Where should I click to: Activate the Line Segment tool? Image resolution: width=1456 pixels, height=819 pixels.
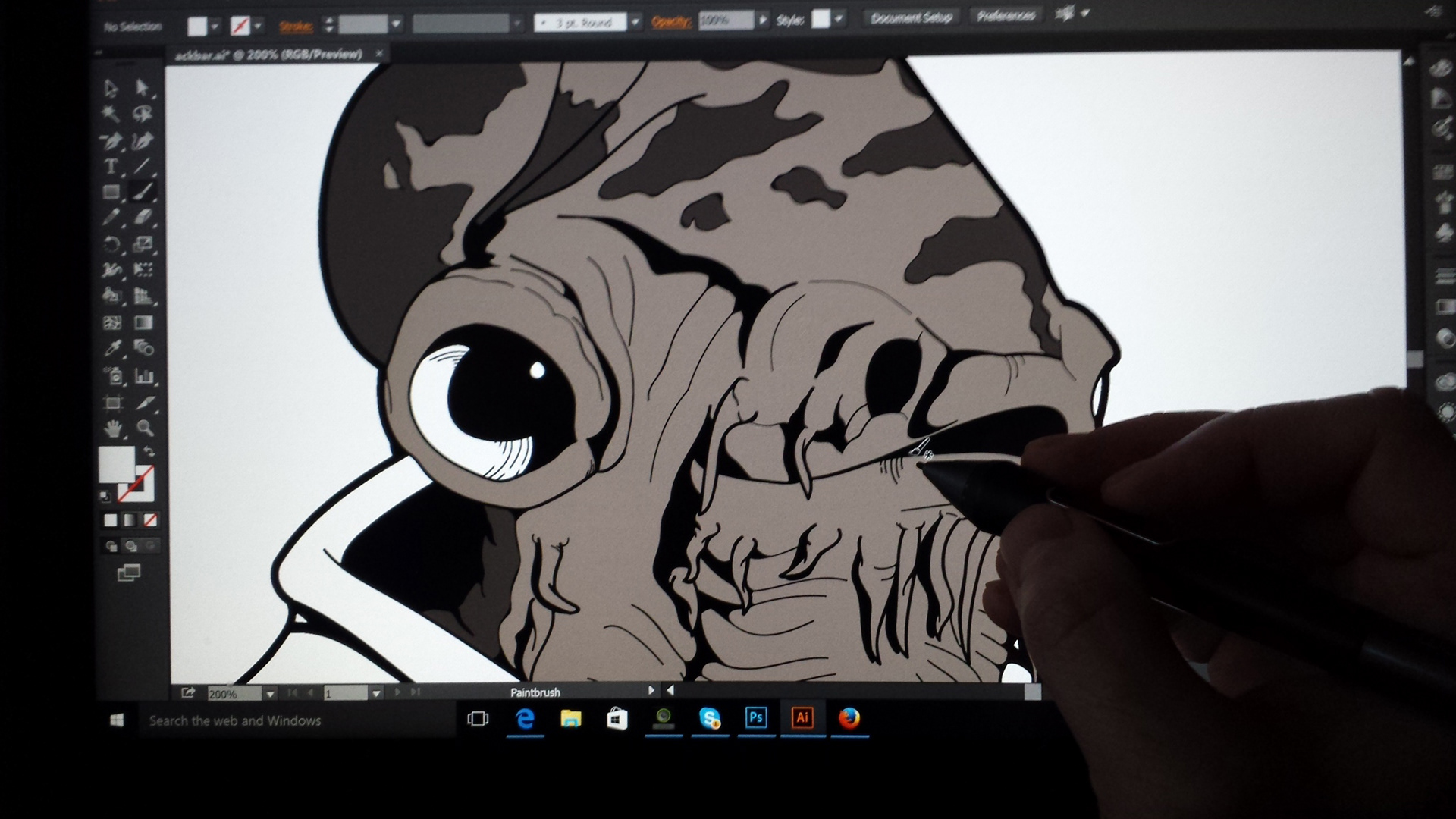143,166
